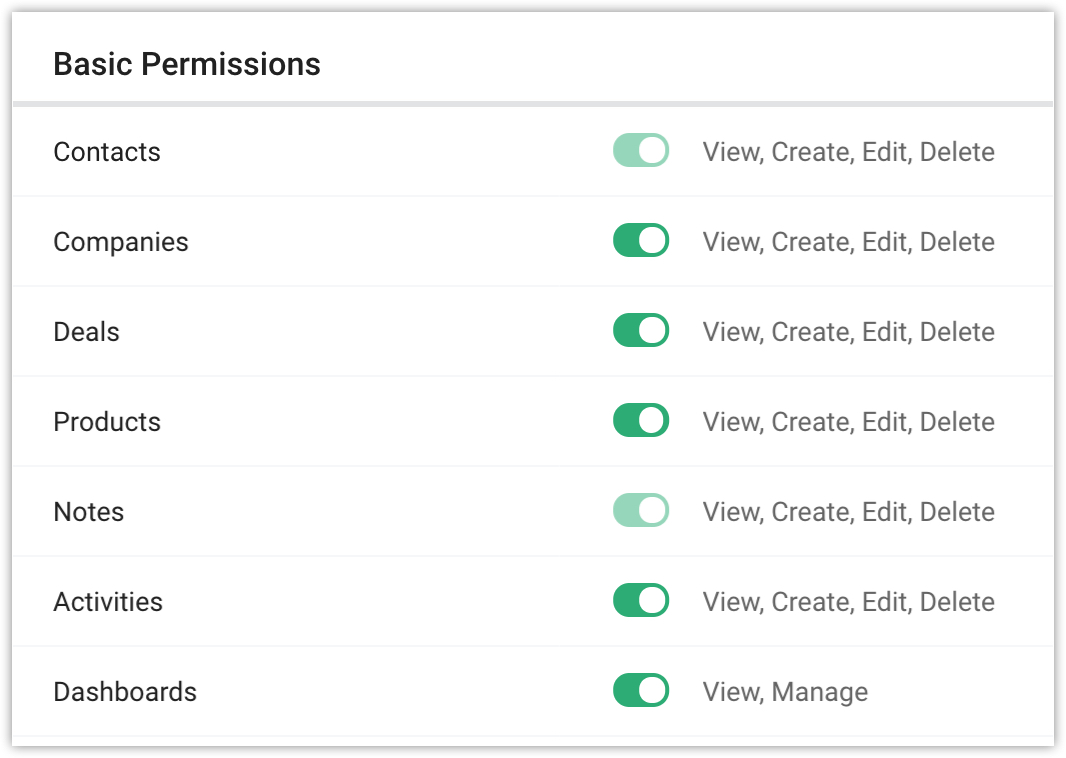
Task: Turn off the Deals permission switch
Action: click(x=640, y=331)
